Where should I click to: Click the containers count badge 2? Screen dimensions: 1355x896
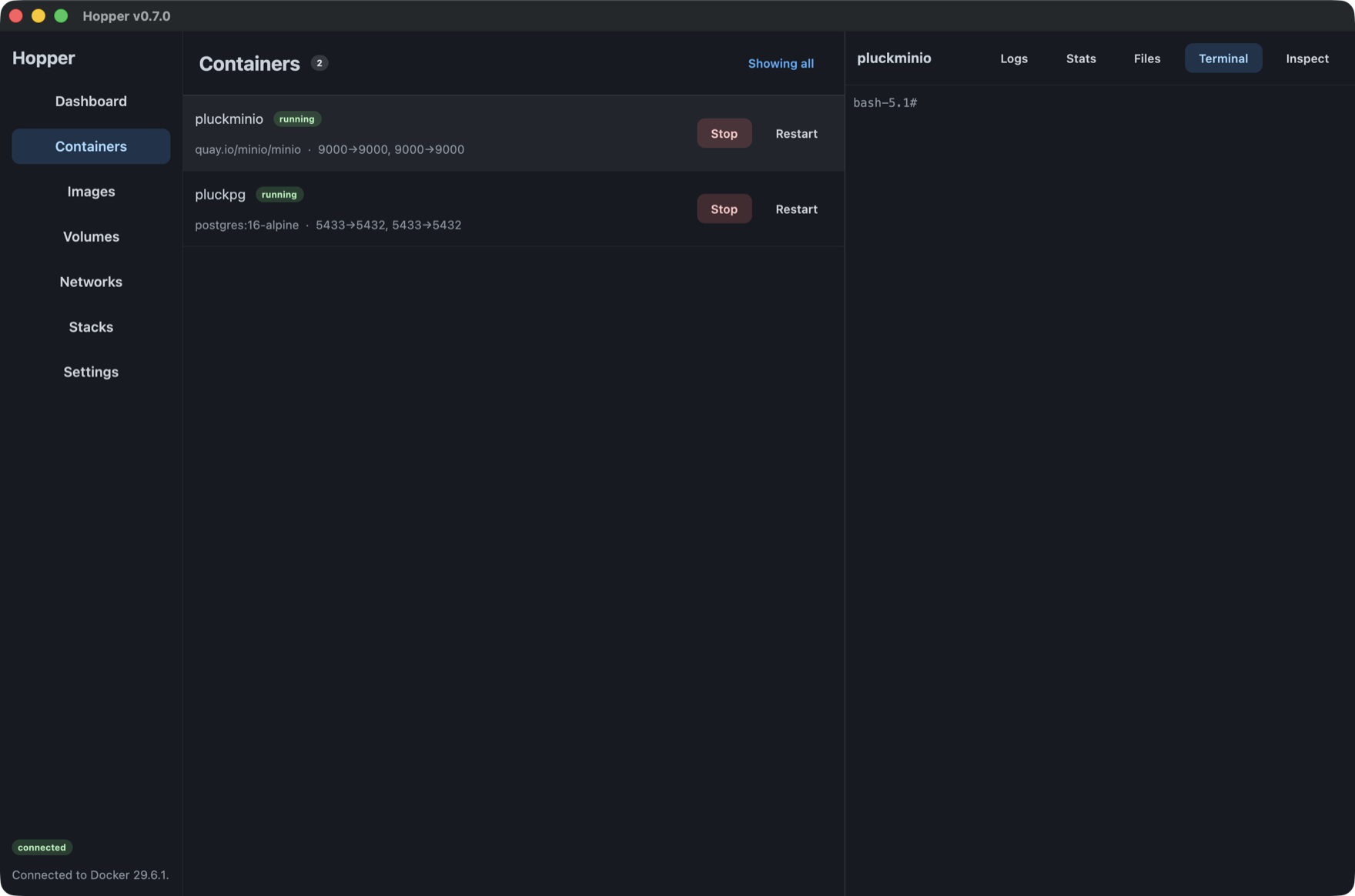319,63
